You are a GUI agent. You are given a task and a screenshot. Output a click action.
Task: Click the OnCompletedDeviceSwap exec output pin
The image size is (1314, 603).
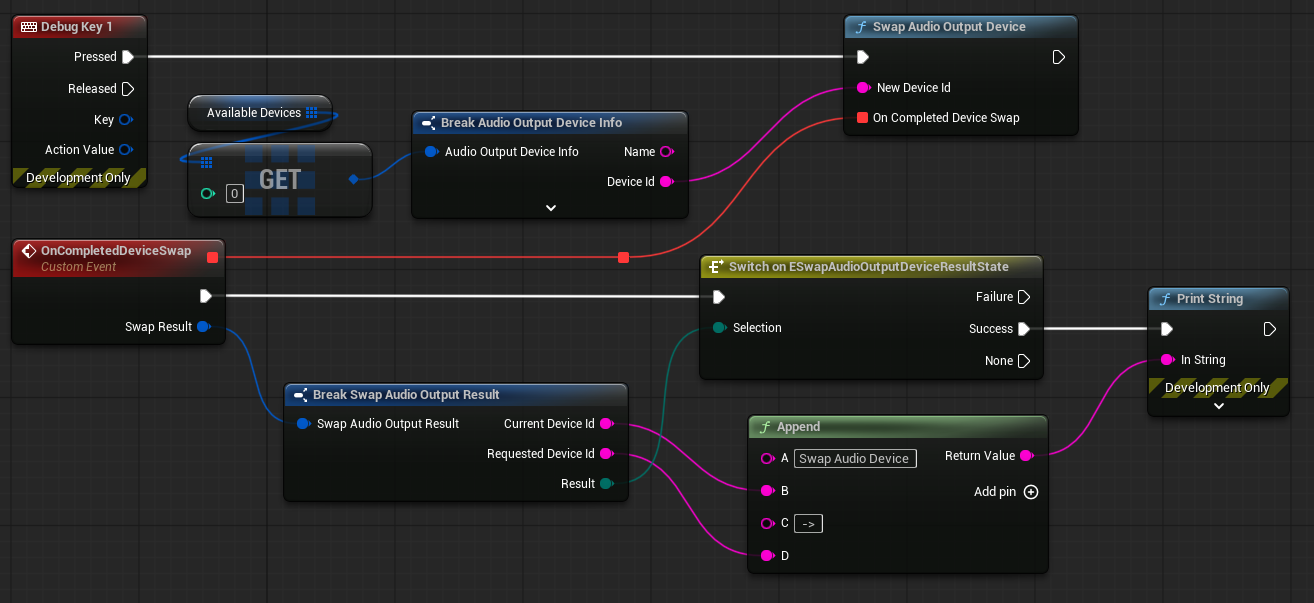pos(205,296)
